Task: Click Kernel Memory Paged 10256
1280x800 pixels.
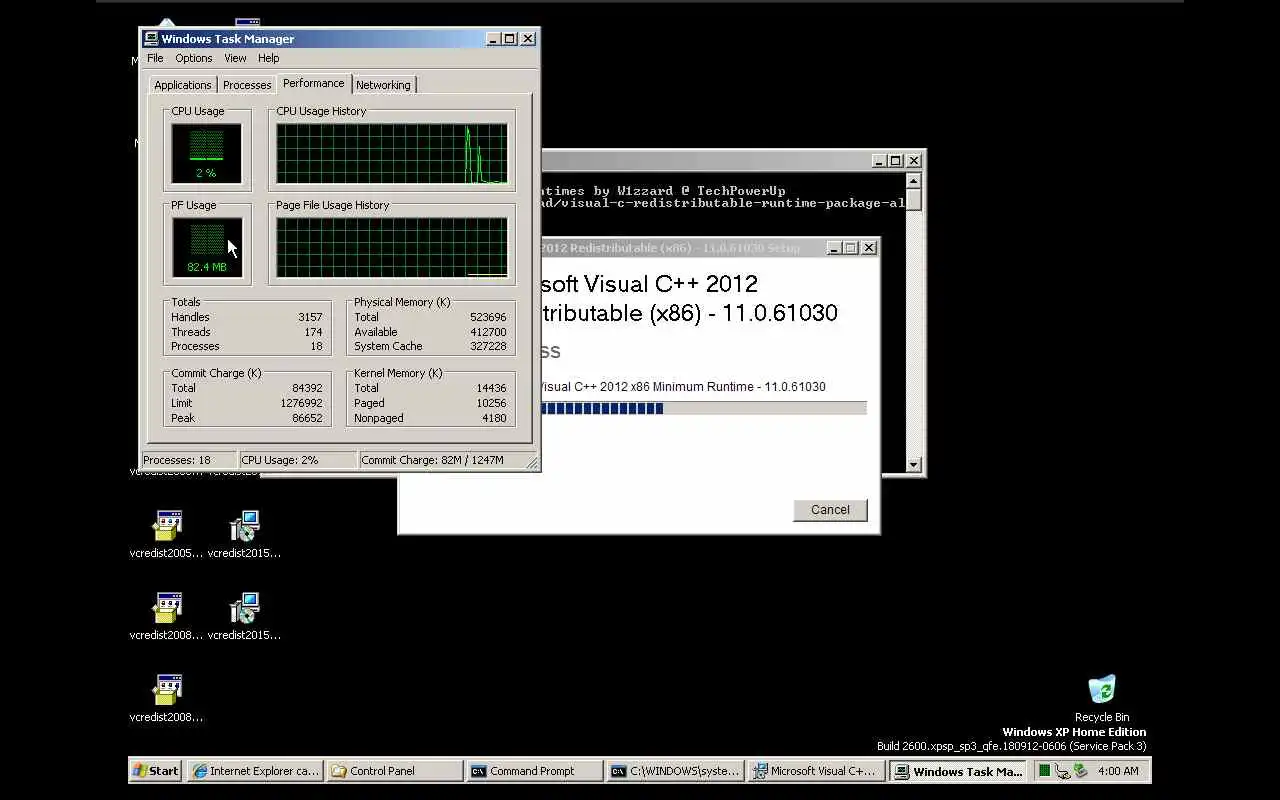Action: 491,403
